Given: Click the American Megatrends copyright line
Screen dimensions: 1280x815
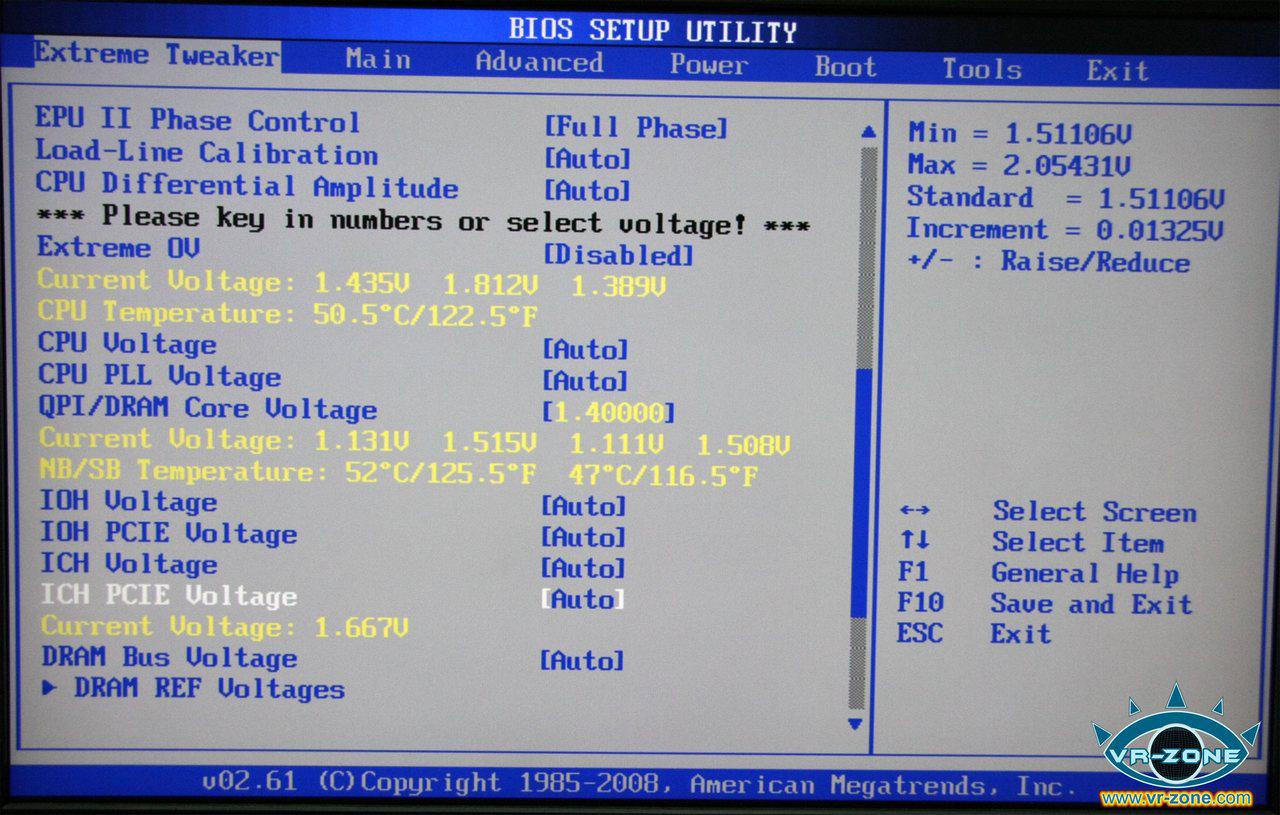Looking at the screenshot, I should [x=639, y=783].
